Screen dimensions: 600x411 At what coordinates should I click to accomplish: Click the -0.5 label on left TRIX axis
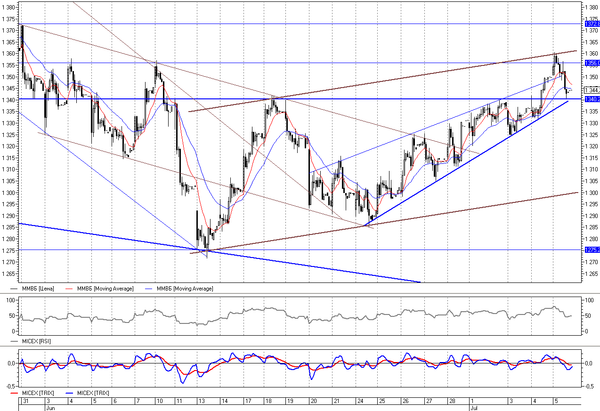point(11,387)
